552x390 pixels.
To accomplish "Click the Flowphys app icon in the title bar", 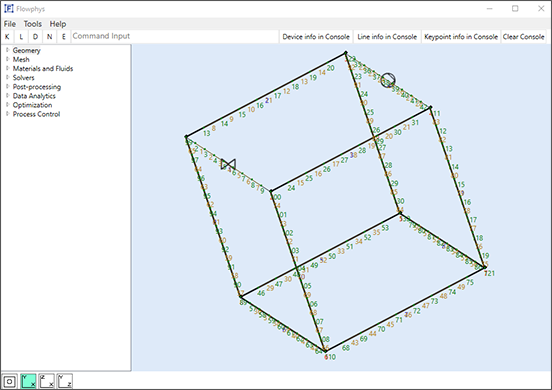I will 9,8.
